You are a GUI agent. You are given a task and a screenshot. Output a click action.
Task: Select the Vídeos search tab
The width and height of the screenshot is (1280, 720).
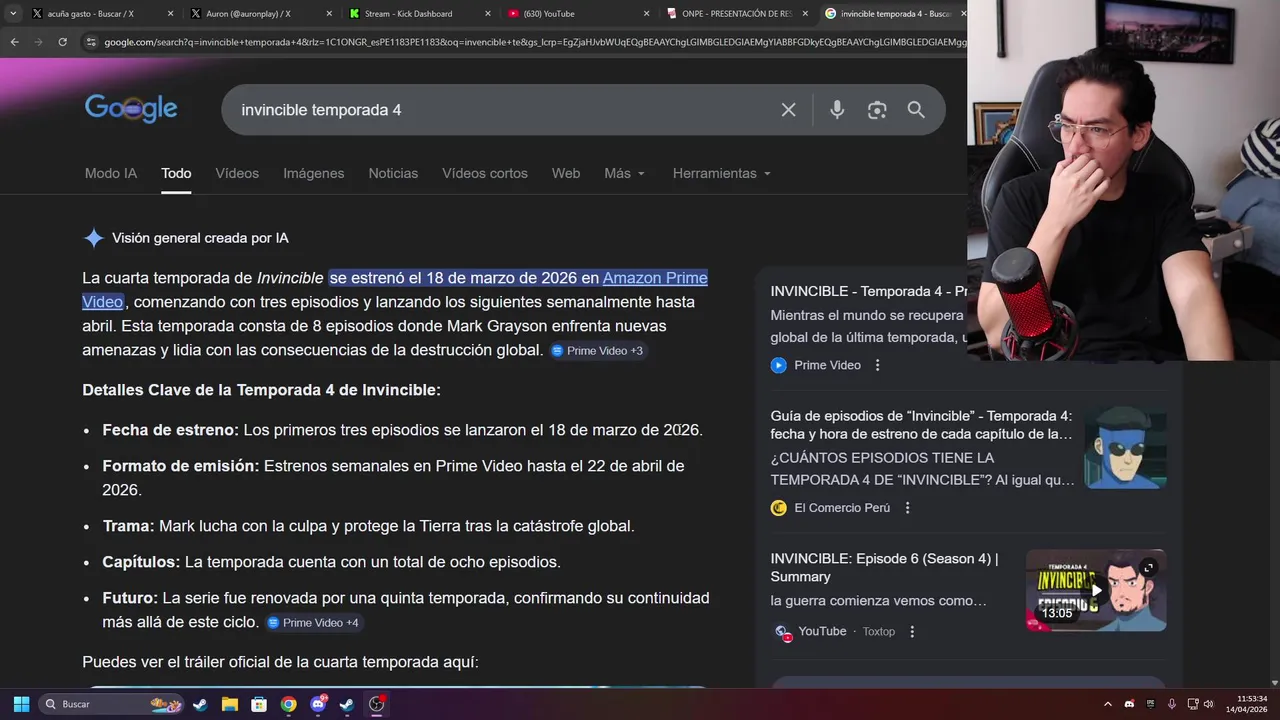[237, 173]
